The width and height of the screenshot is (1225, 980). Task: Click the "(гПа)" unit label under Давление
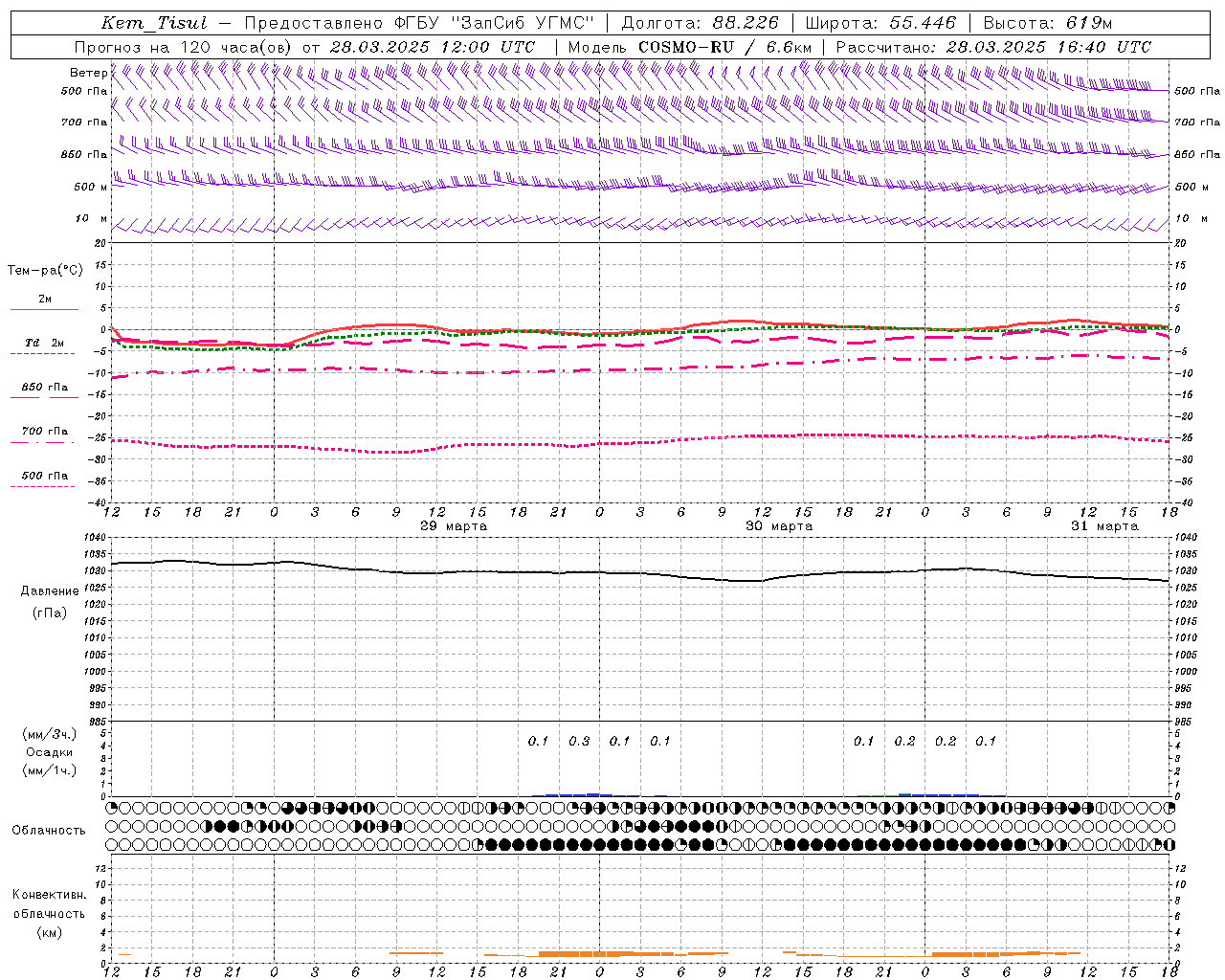50,613
